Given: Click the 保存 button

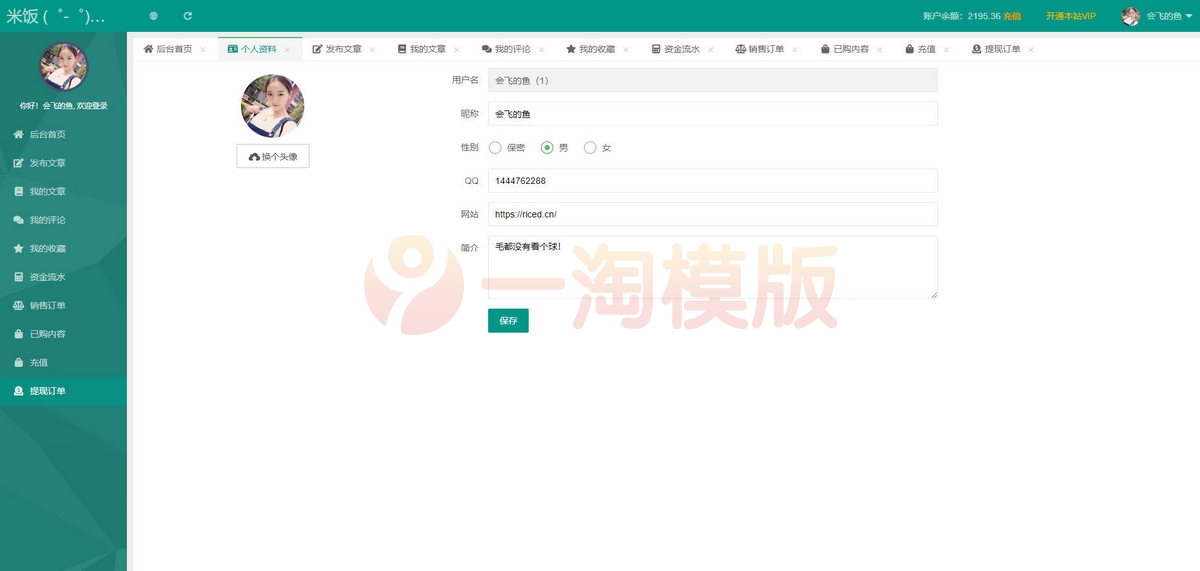Looking at the screenshot, I should point(508,321).
